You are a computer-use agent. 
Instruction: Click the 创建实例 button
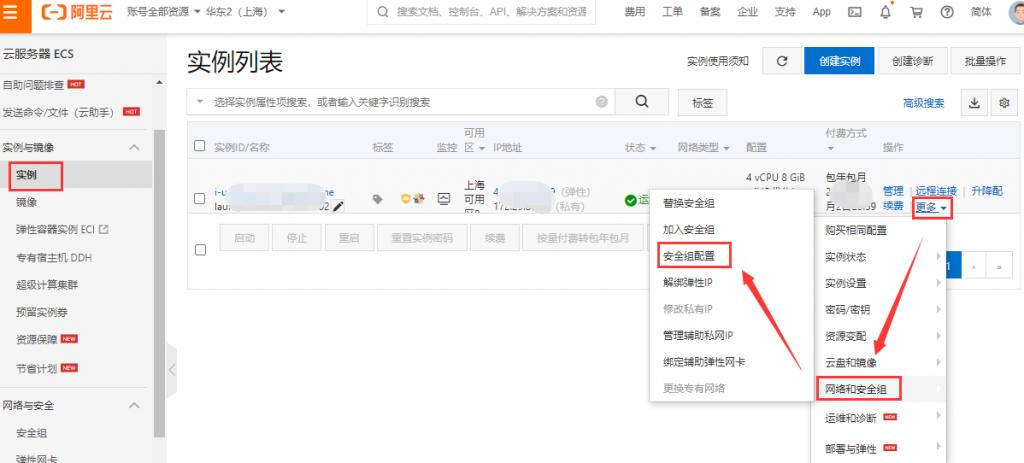(838, 61)
